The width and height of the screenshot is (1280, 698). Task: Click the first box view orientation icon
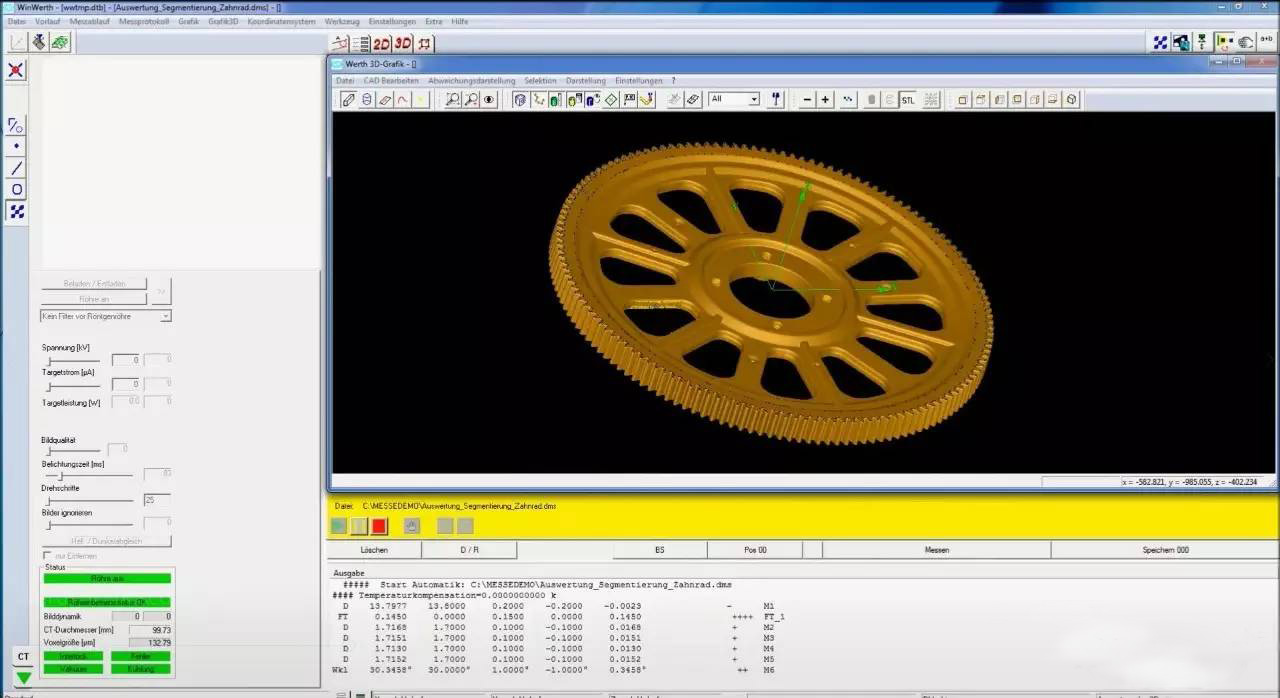(x=962, y=99)
